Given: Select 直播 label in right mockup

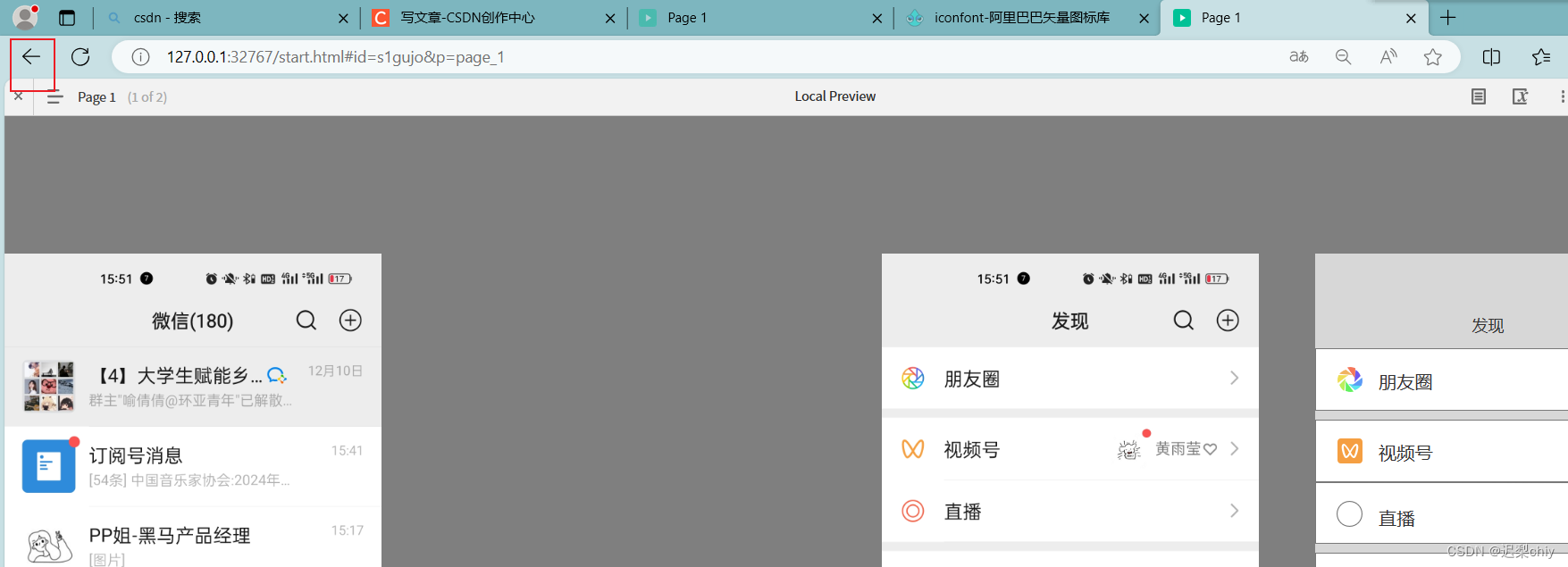Looking at the screenshot, I should pos(1396,518).
